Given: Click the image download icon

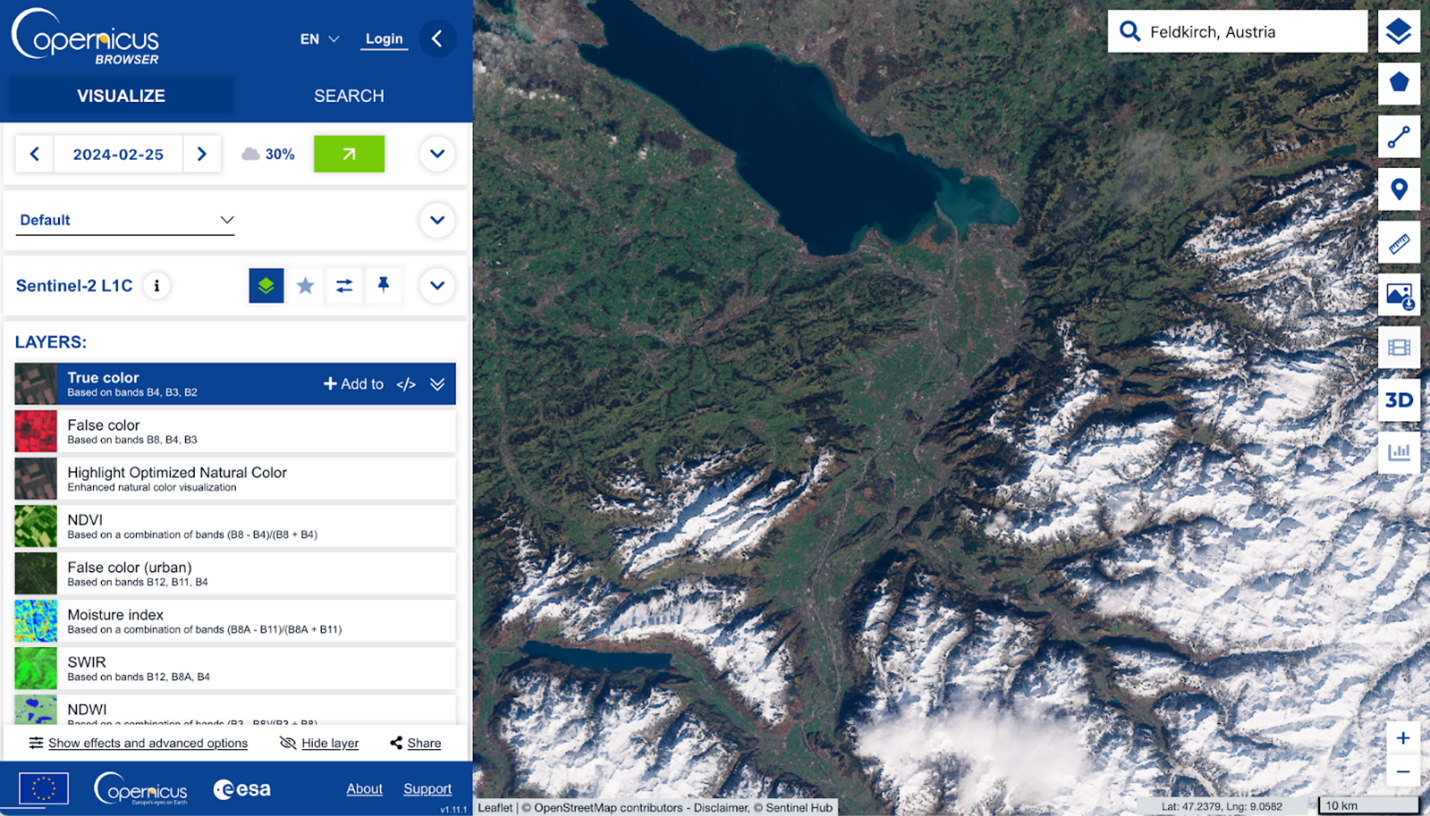Looking at the screenshot, I should (x=1398, y=295).
